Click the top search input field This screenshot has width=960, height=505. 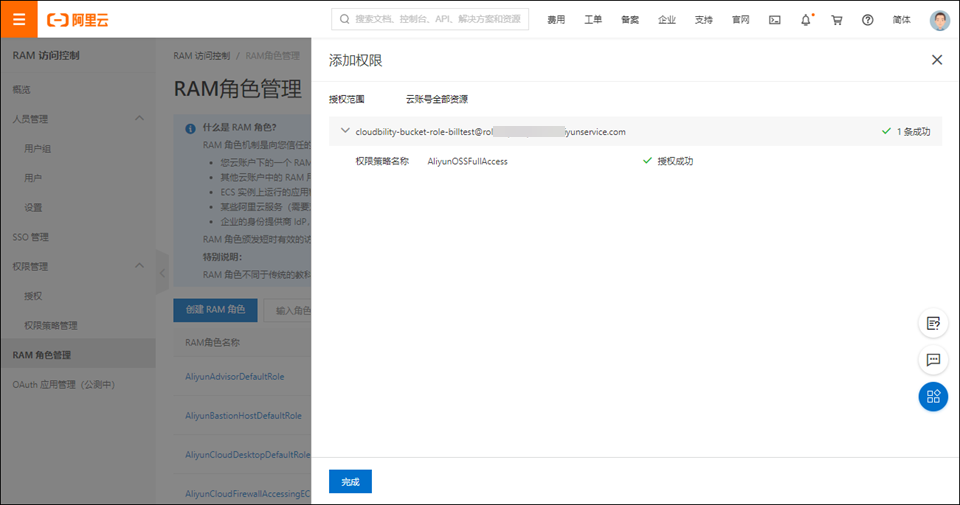430,19
